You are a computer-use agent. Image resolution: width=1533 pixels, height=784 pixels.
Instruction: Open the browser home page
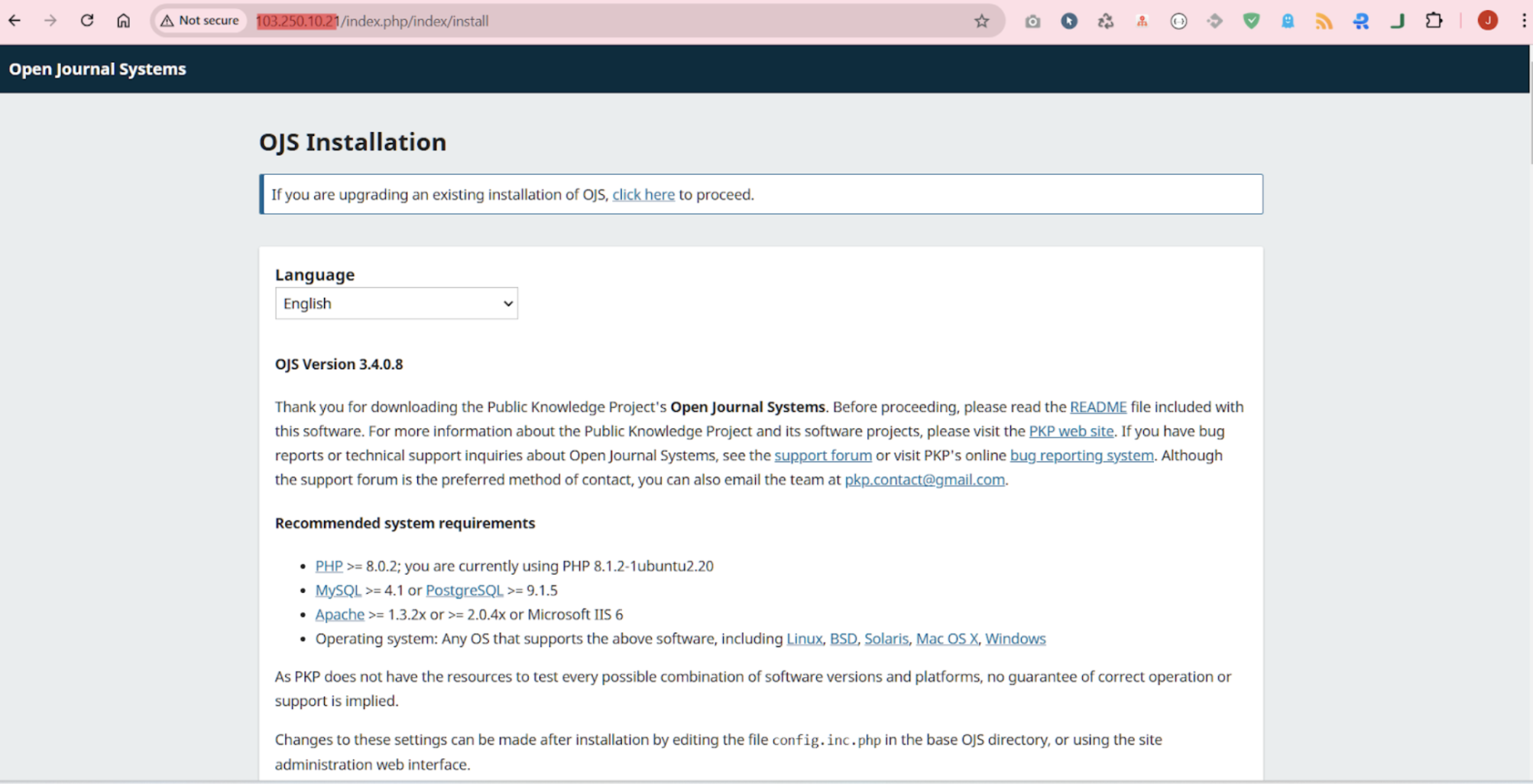point(123,21)
